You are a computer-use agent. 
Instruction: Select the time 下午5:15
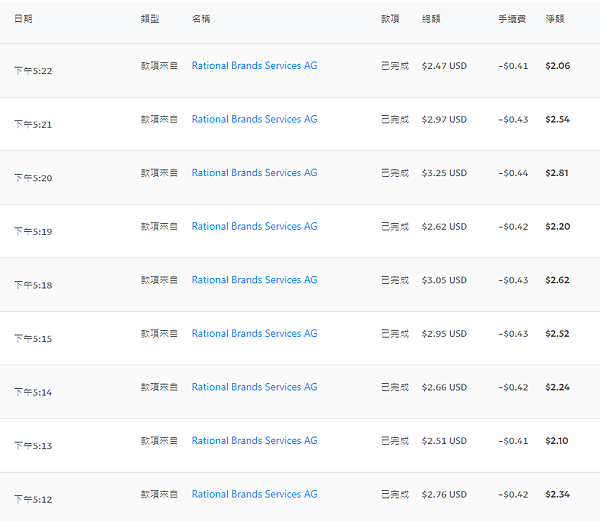pos(33,339)
